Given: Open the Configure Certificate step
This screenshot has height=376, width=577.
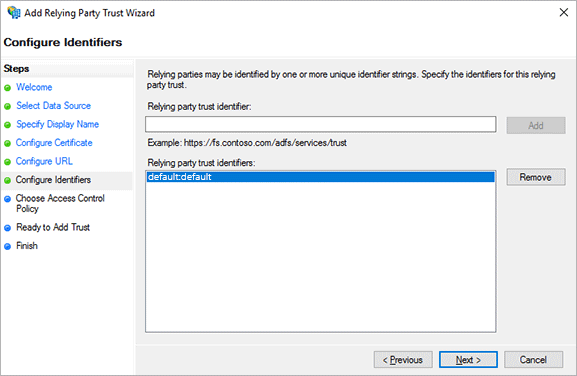Looking at the screenshot, I should (54, 143).
